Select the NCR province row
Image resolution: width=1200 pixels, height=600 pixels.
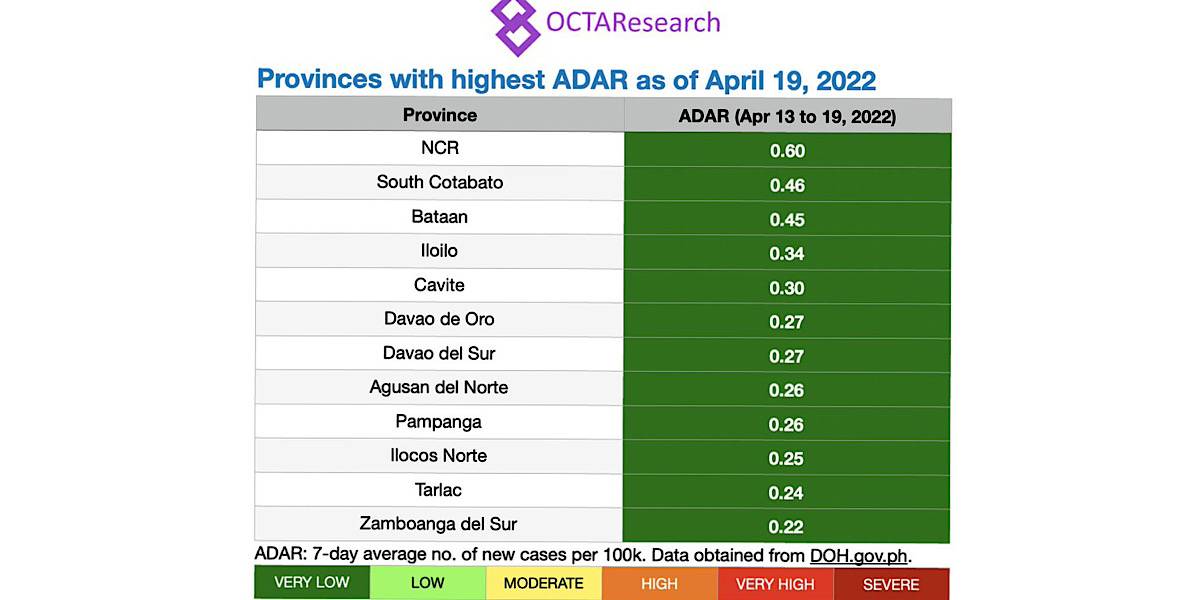tap(440, 149)
